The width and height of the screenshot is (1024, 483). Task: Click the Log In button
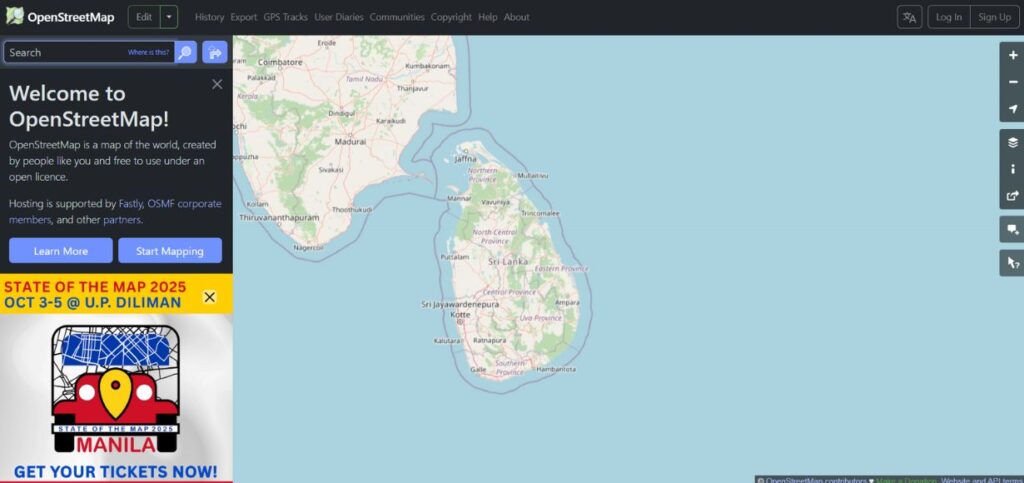948,17
